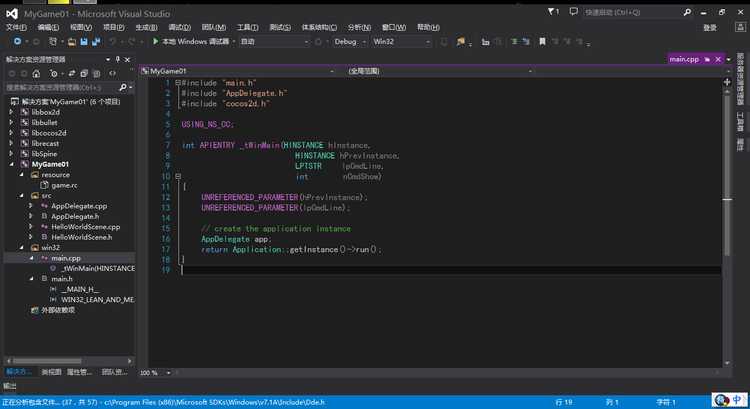Viewport: 750px width, 409px height.
Task: Collapse the function body outline at line 10
Action: (177, 177)
